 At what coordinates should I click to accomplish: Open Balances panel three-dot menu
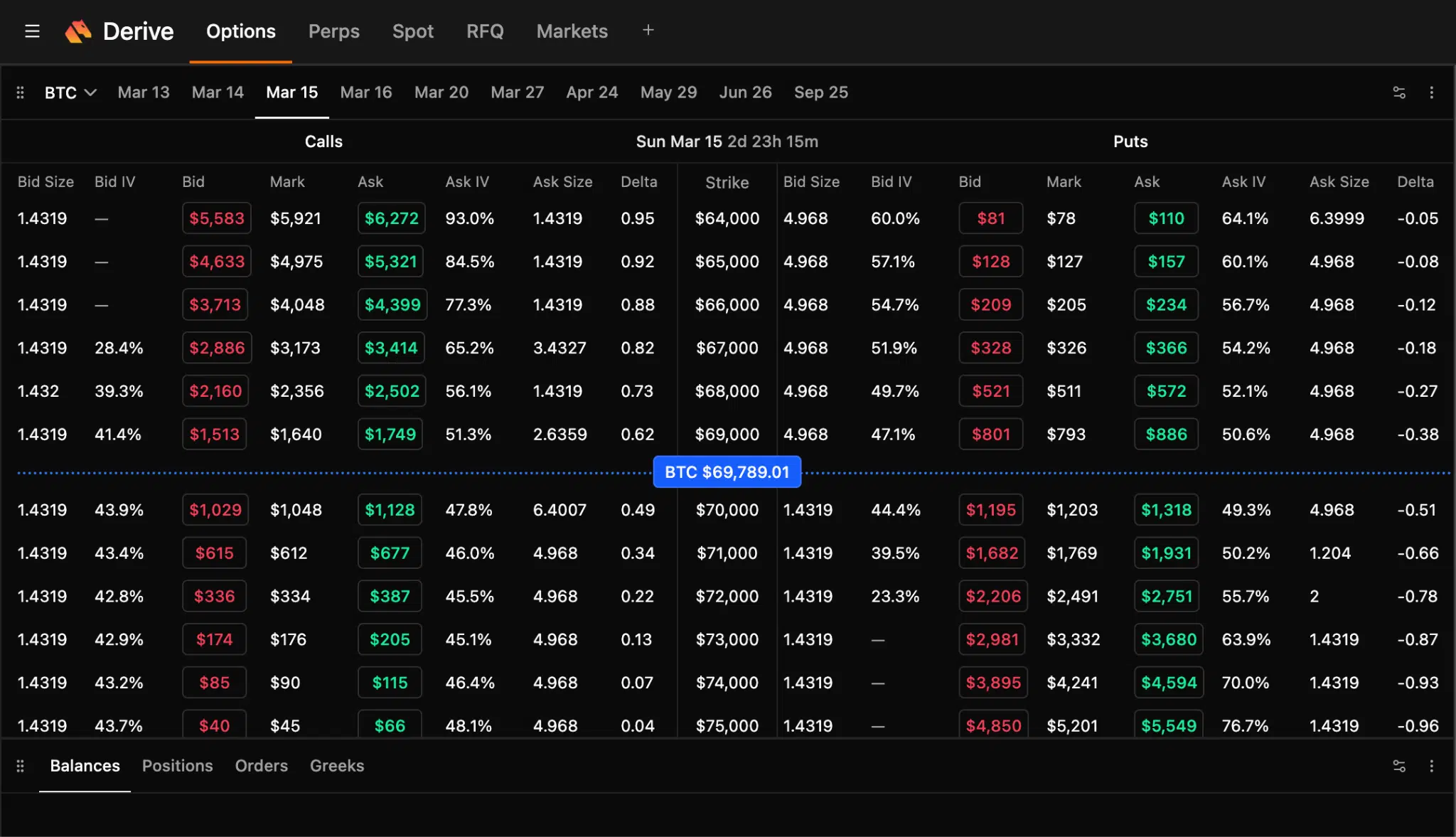pos(1431,766)
